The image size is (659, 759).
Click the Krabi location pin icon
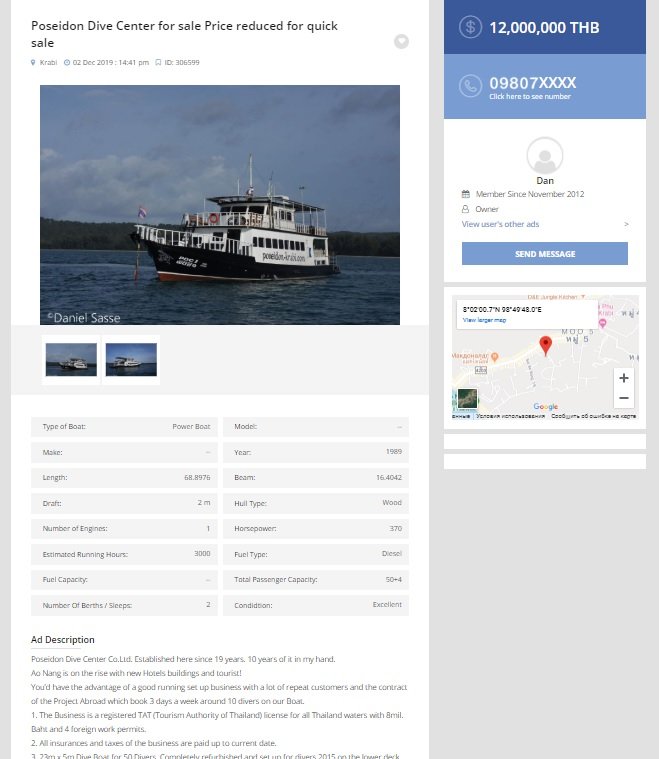33,62
